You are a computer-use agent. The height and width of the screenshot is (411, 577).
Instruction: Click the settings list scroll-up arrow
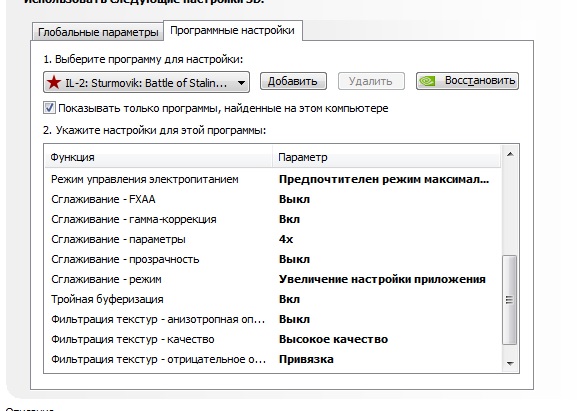[510, 154]
